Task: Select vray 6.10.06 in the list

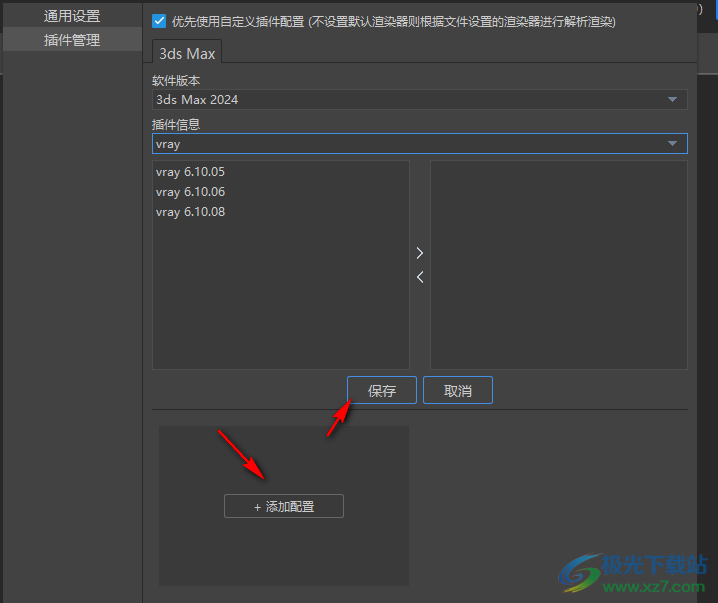Action: (190, 192)
